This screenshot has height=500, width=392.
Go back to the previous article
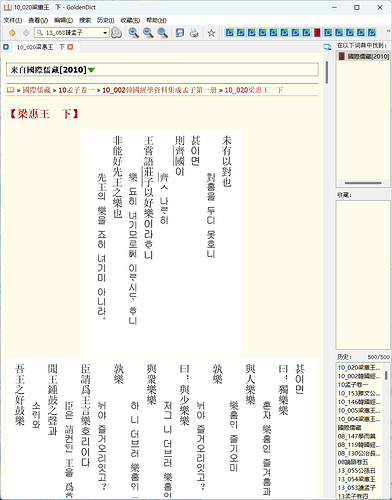point(12,33)
